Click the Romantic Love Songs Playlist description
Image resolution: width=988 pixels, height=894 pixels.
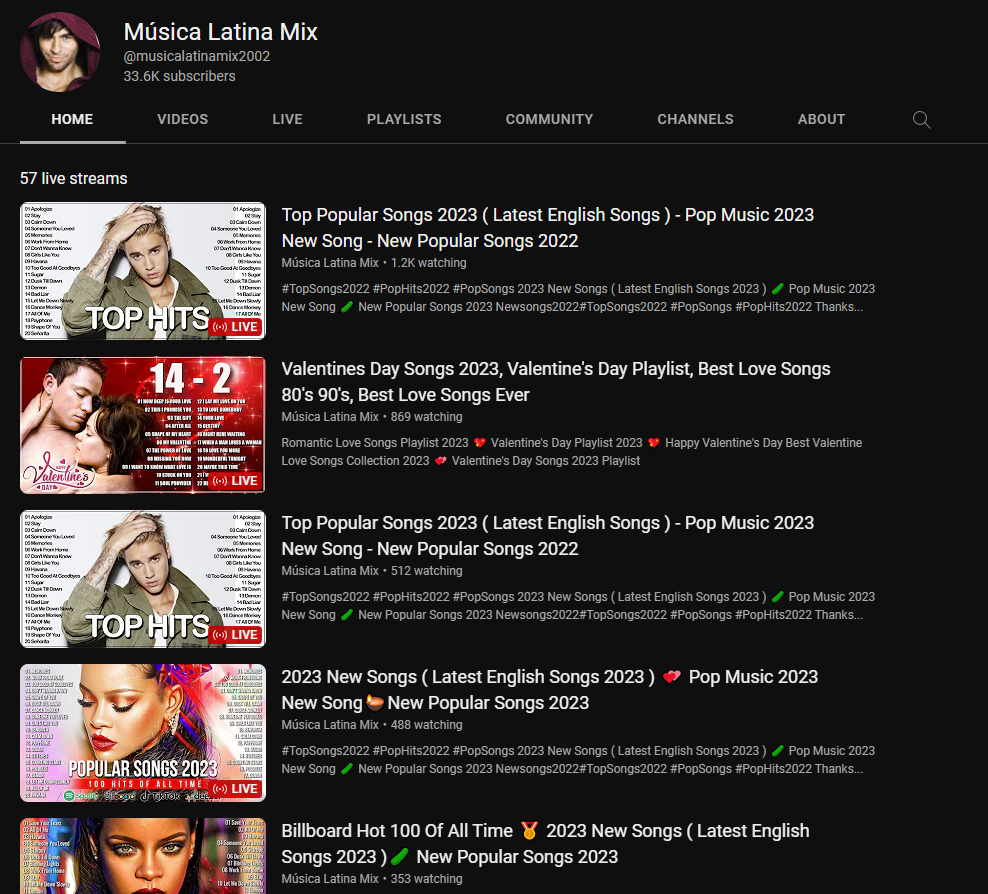click(572, 452)
